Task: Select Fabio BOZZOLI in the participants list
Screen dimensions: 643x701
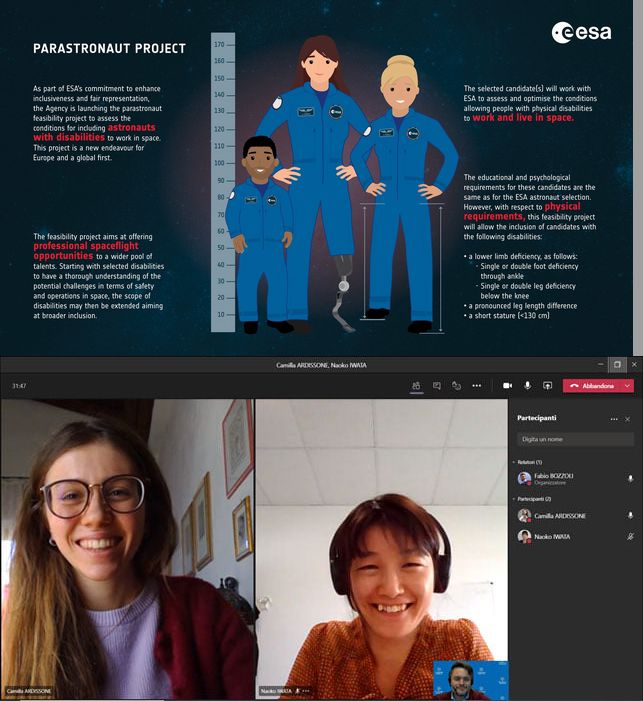Action: coord(575,479)
